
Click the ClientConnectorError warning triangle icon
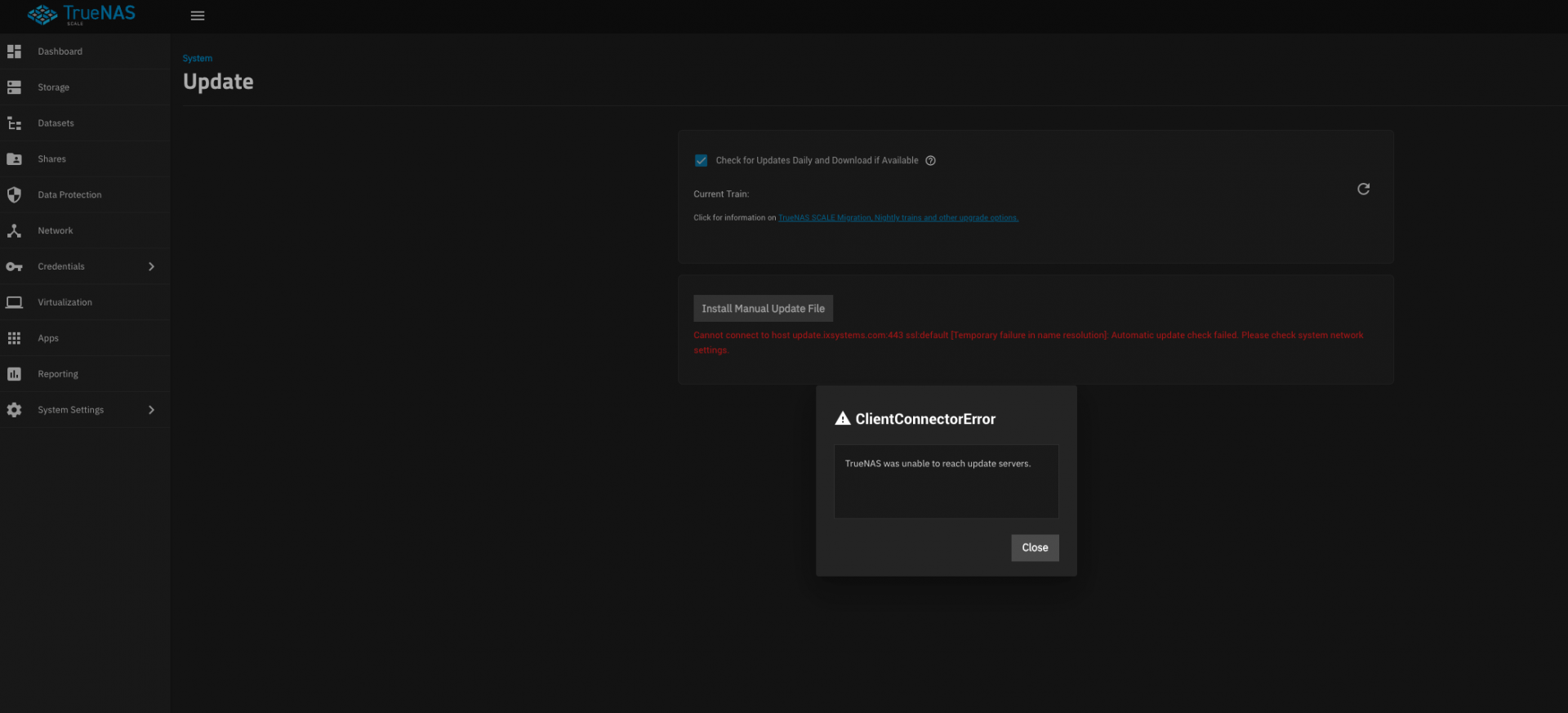click(x=843, y=418)
